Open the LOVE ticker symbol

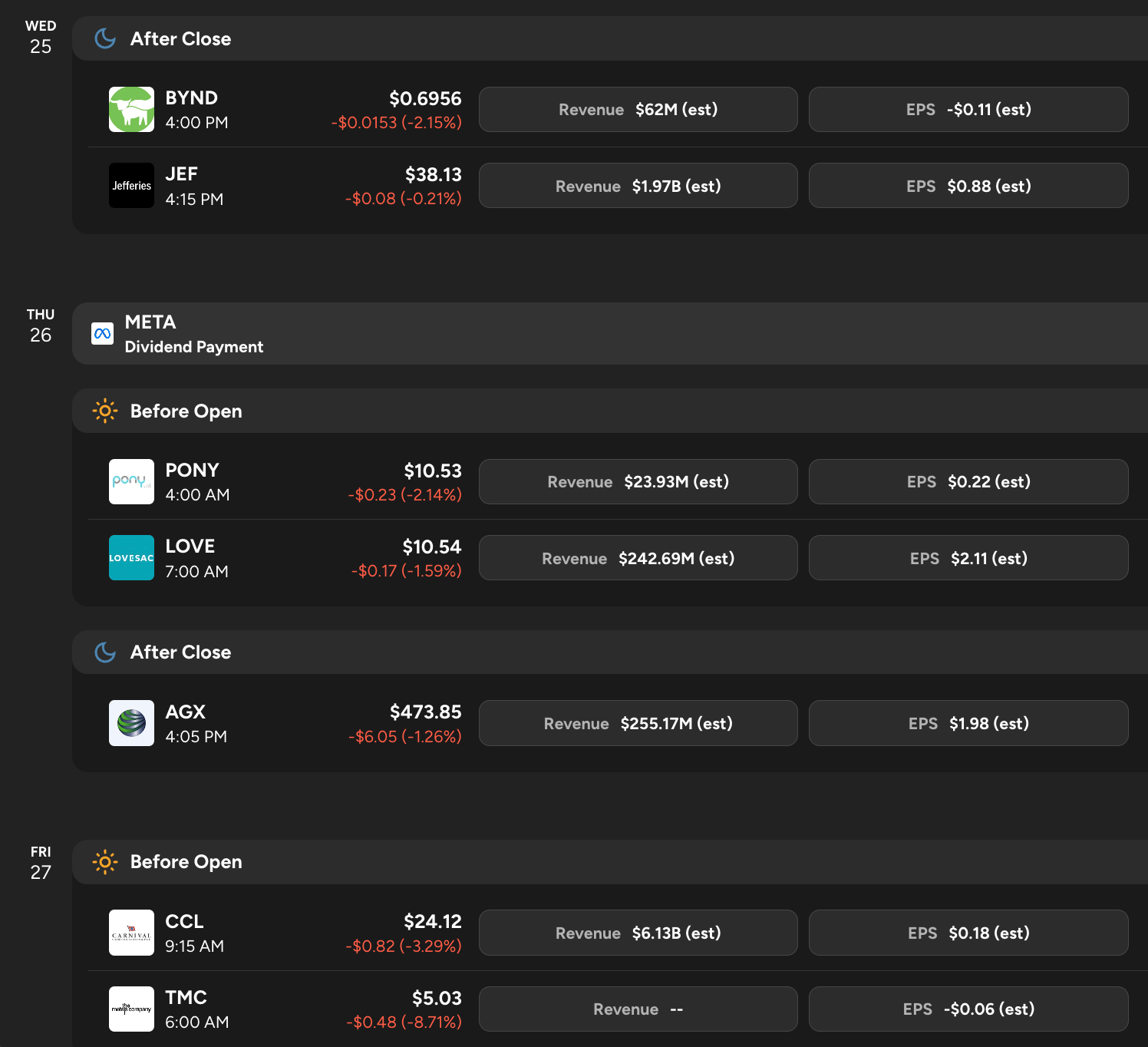click(x=190, y=546)
